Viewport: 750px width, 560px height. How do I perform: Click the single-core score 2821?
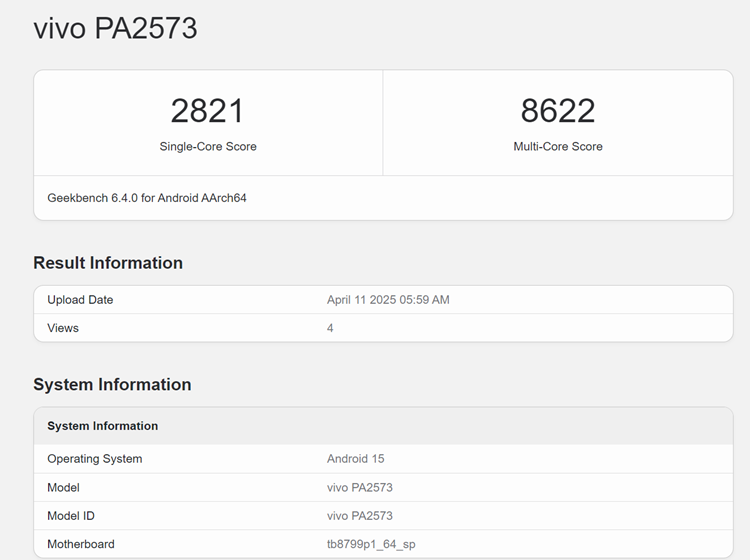pyautogui.click(x=208, y=111)
